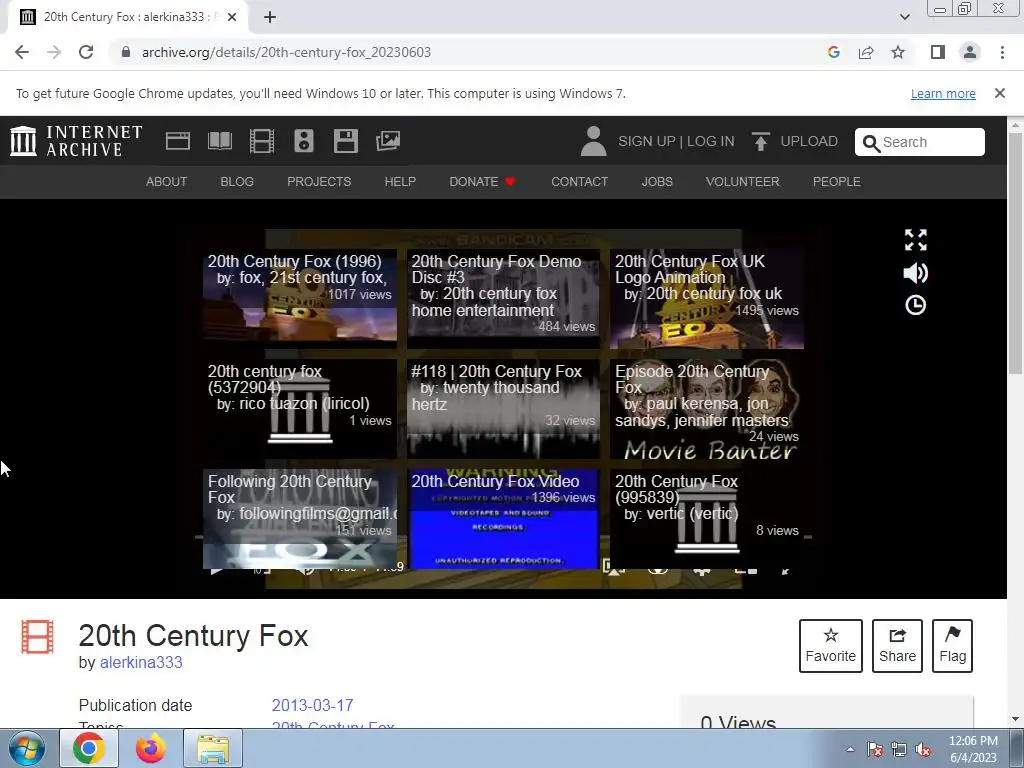1024x768 pixels.
Task: Click the browser address bar URL
Action: [x=286, y=52]
